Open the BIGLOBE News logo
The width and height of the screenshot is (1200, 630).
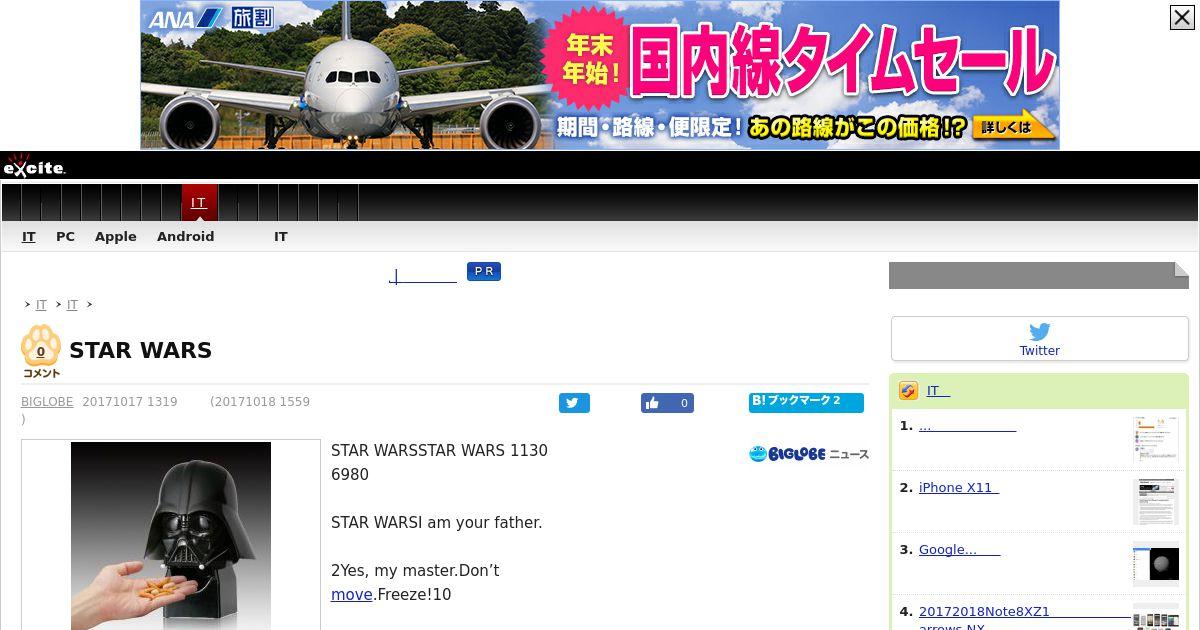click(x=809, y=454)
